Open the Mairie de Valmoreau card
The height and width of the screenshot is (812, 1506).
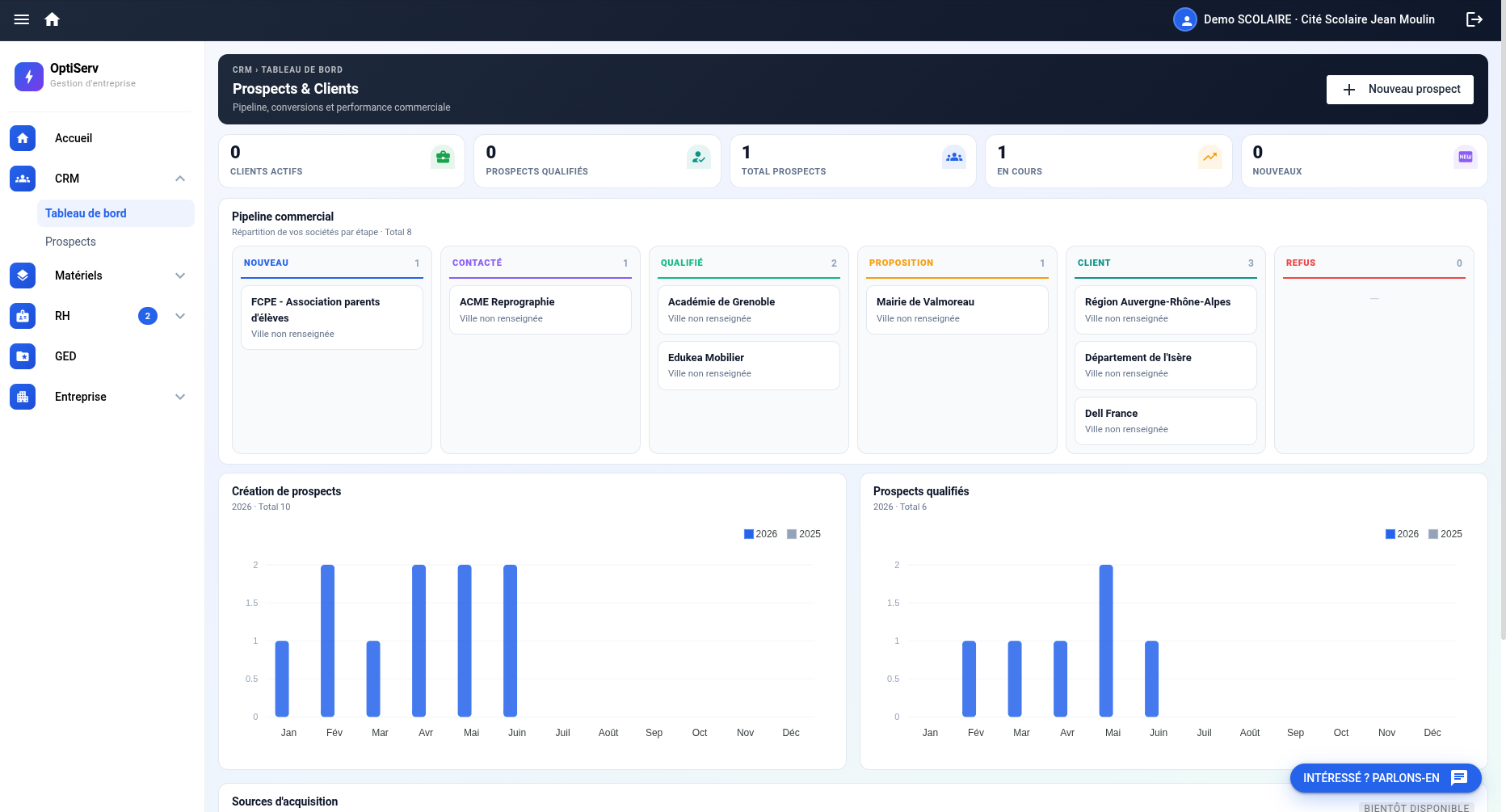pos(957,309)
